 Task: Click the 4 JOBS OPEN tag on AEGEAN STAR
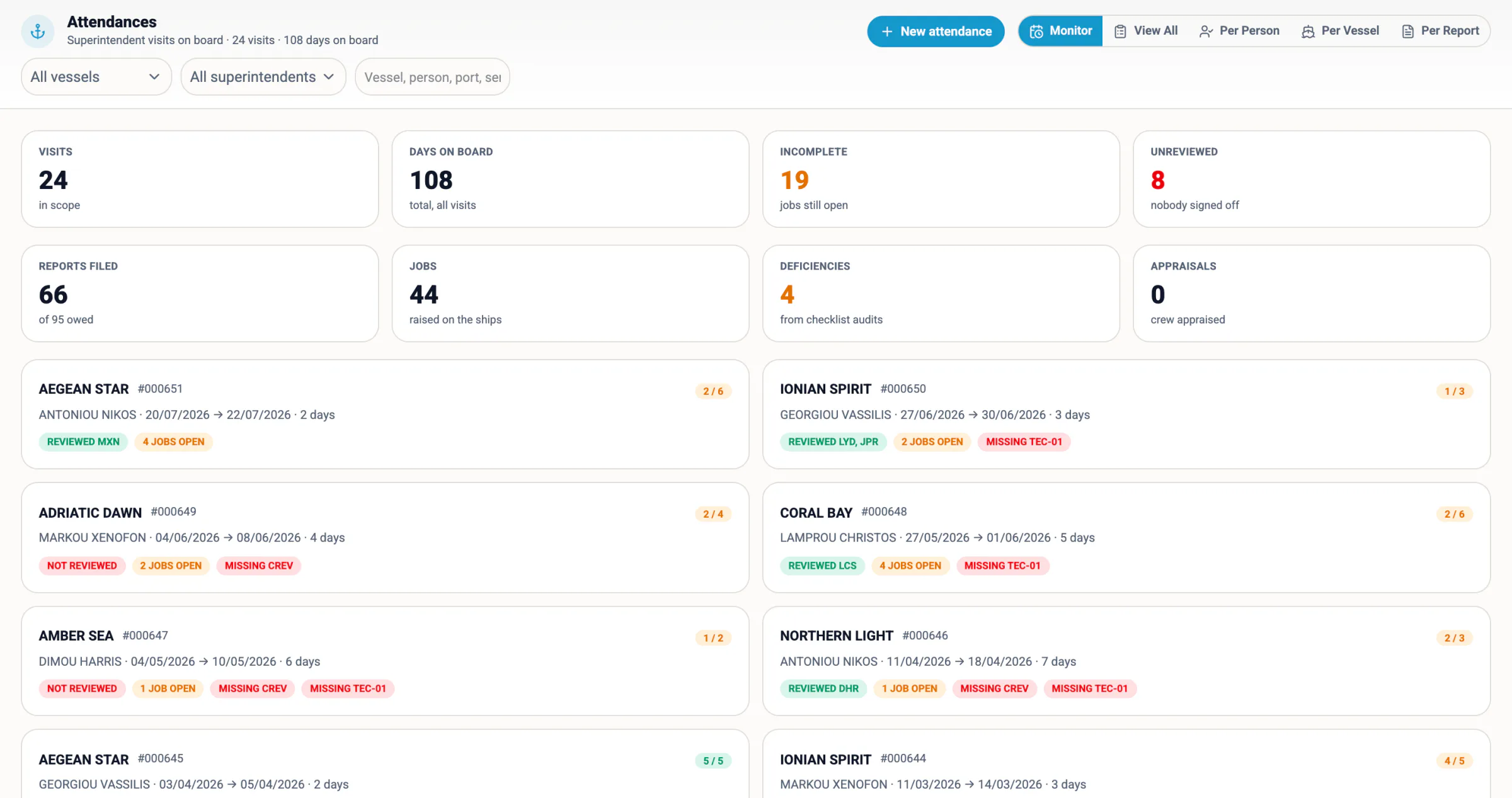pyautogui.click(x=174, y=442)
